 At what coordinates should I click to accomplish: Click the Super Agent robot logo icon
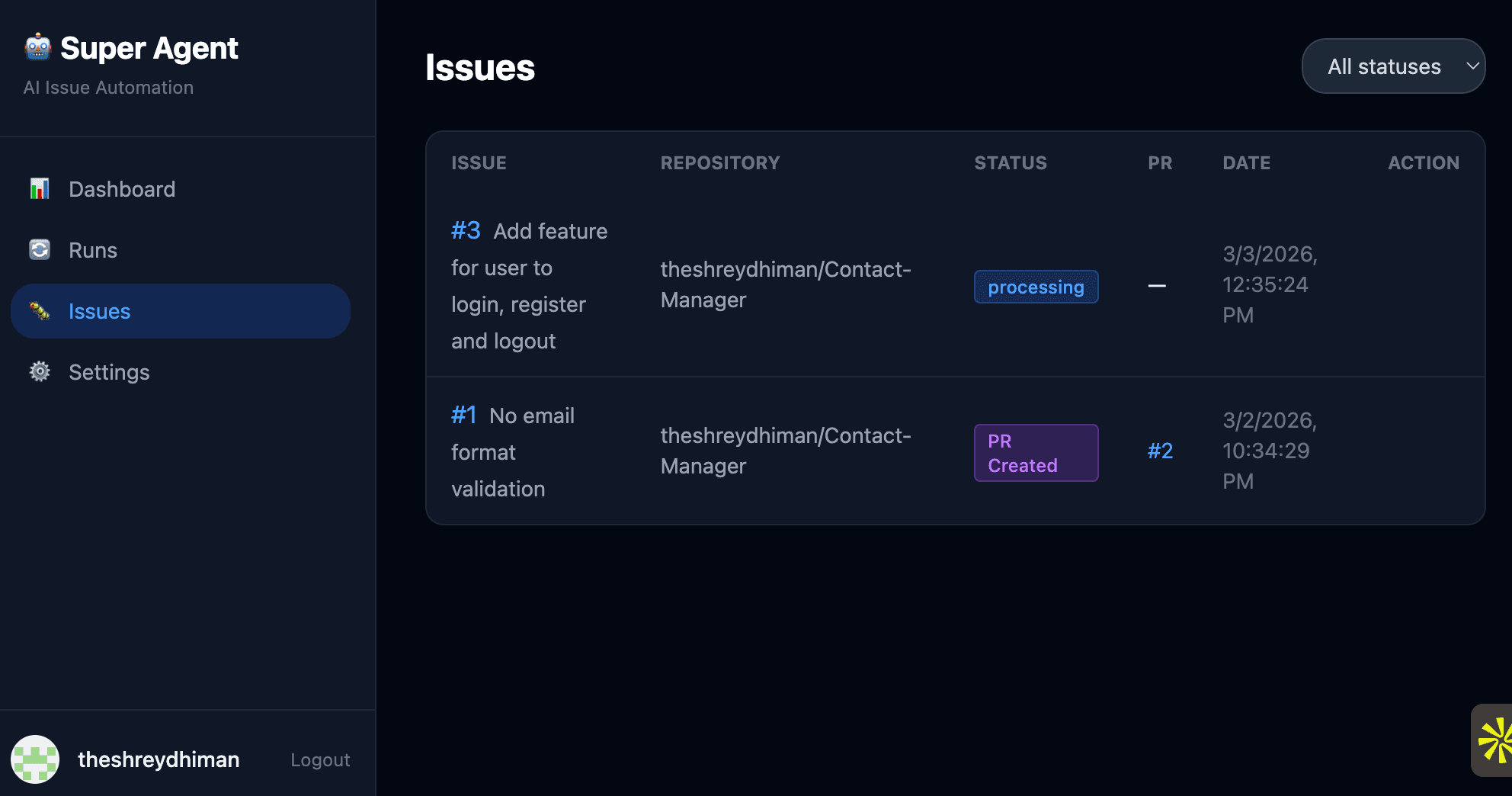[37, 47]
